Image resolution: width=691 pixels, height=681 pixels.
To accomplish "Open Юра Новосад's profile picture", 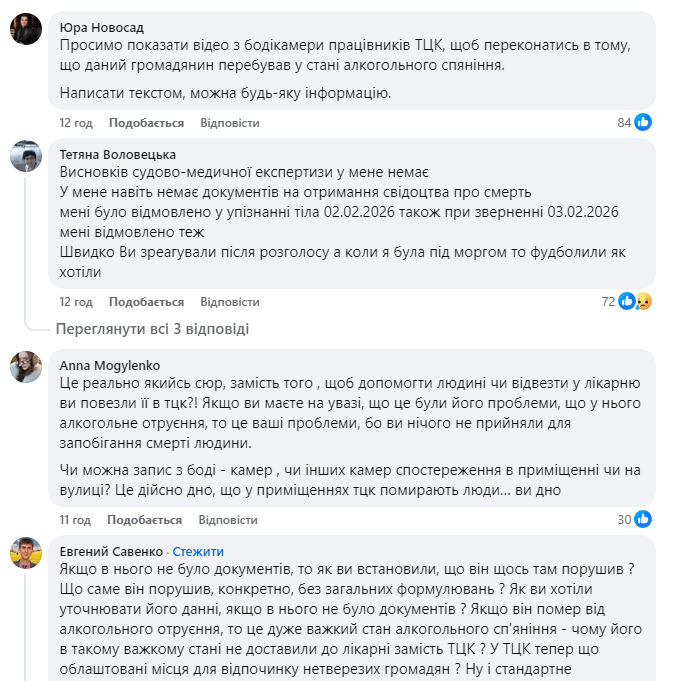I will tap(26, 29).
